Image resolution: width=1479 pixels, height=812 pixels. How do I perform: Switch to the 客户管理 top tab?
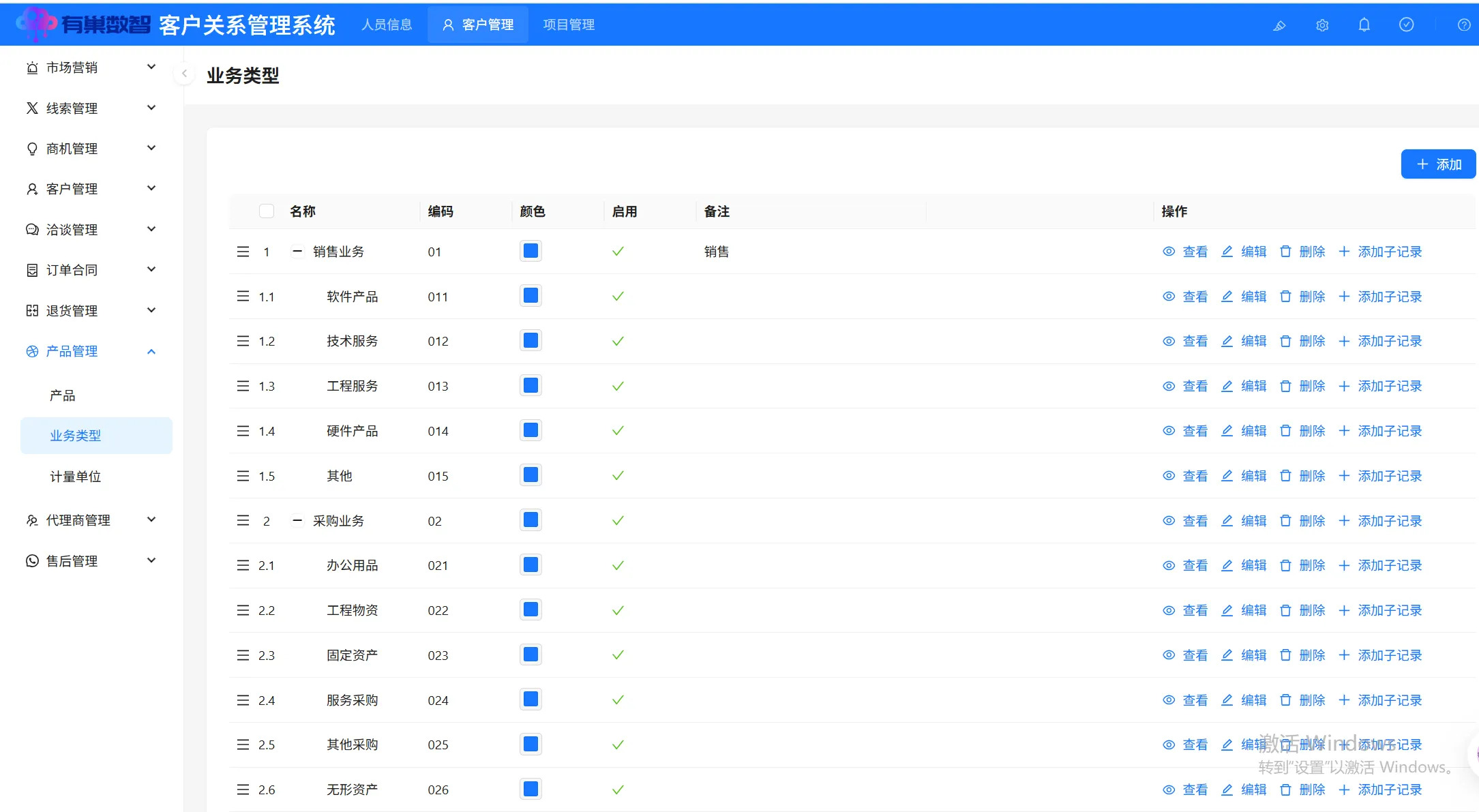(478, 25)
